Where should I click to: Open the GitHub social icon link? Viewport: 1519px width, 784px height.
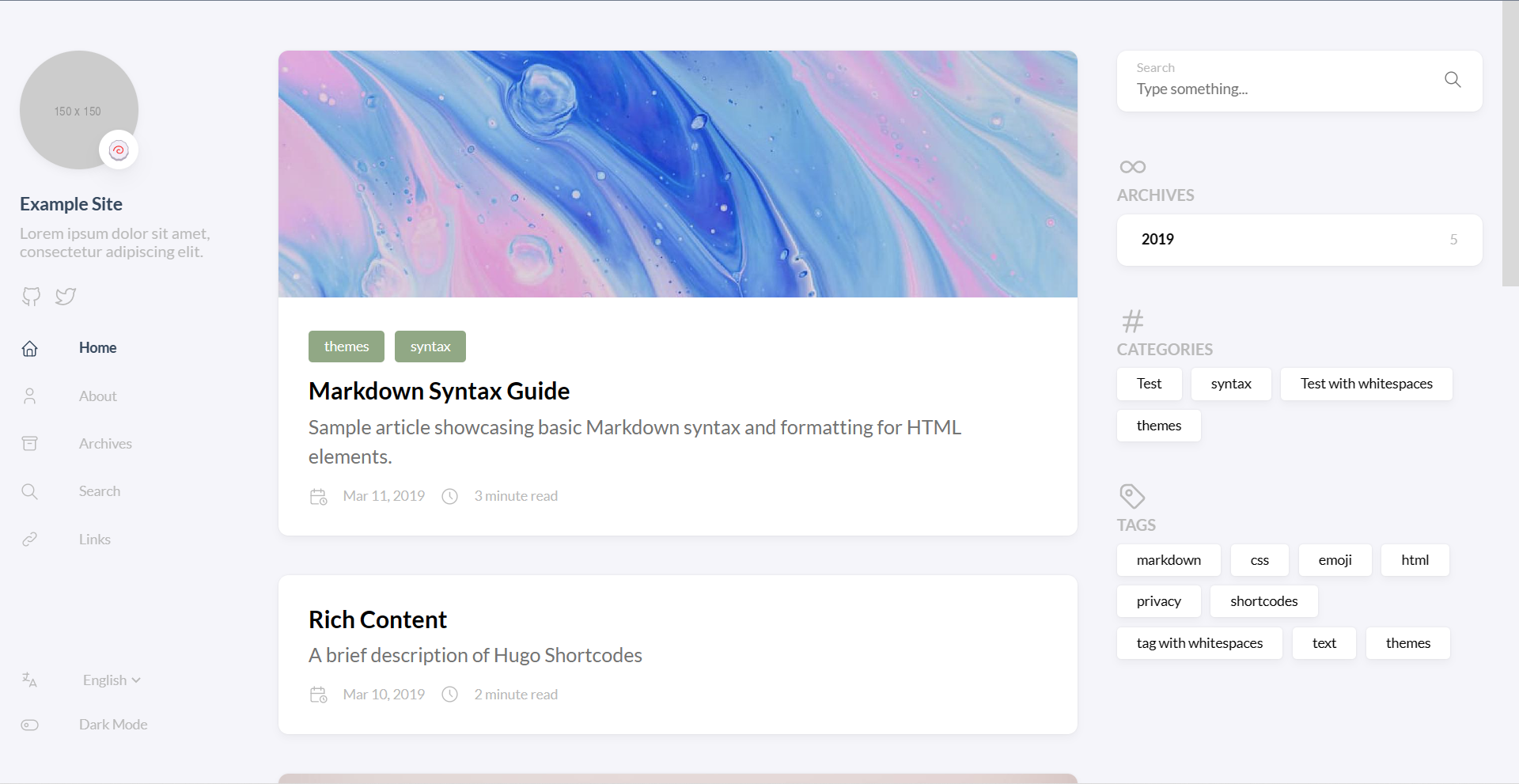[x=31, y=297]
